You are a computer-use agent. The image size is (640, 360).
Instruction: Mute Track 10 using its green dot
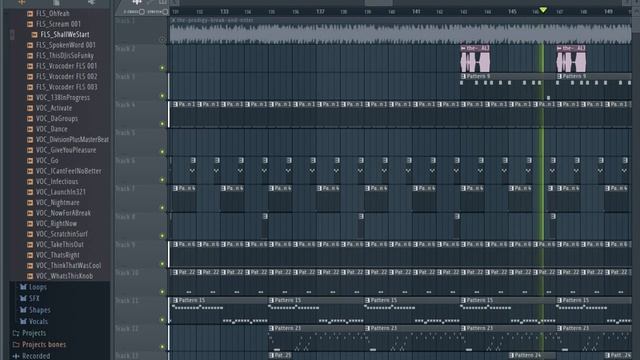pyautogui.click(x=162, y=292)
